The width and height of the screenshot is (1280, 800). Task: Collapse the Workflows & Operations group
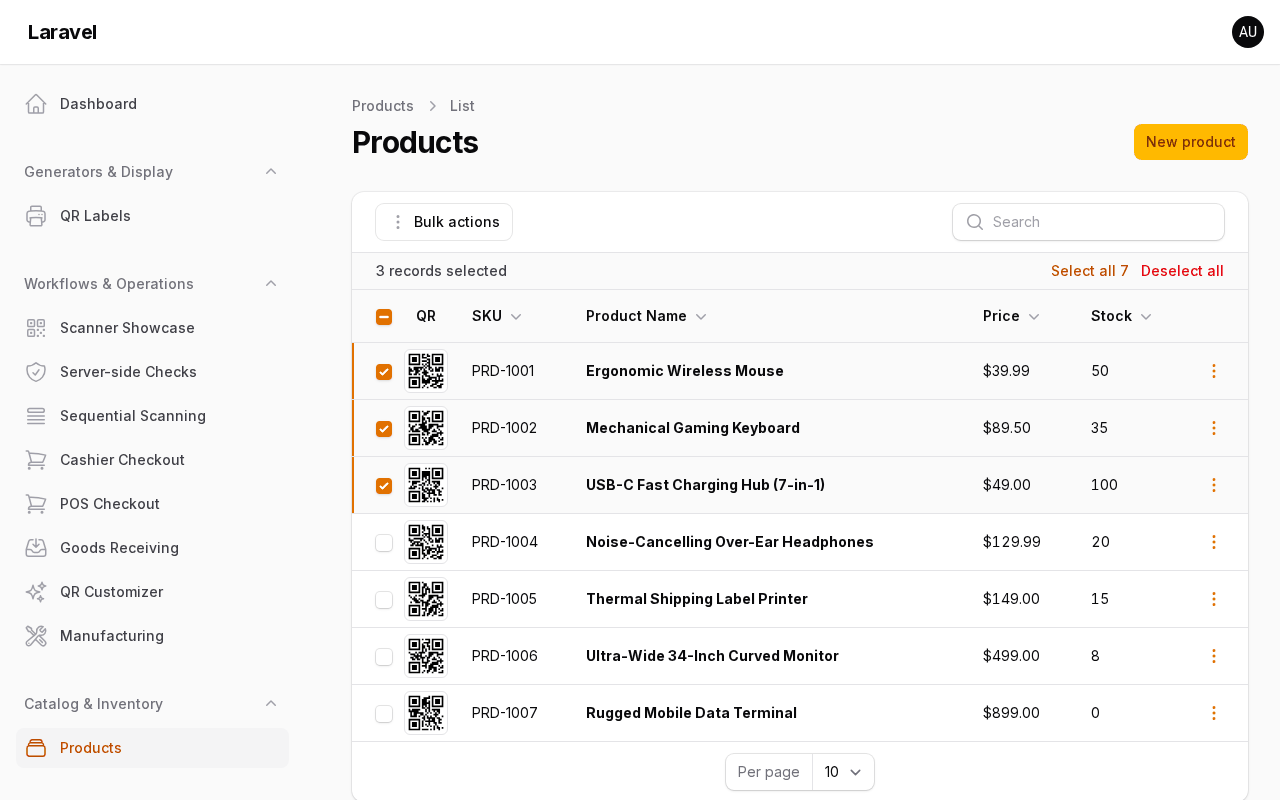271,284
